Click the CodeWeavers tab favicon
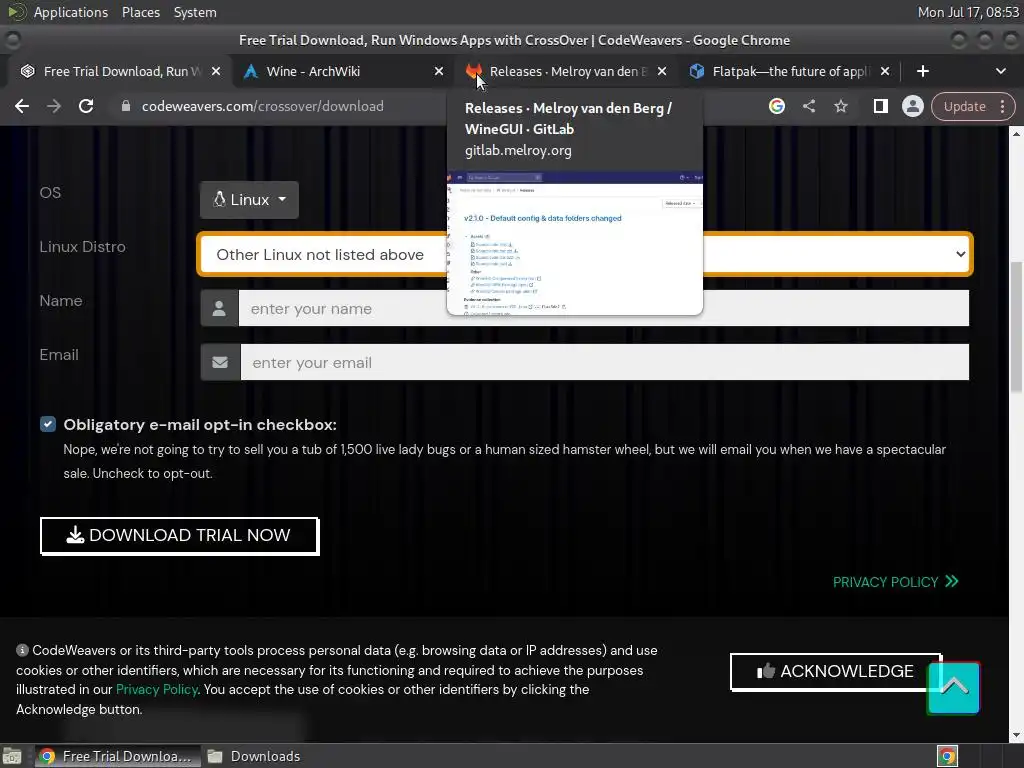1024x768 pixels. pyautogui.click(x=27, y=71)
